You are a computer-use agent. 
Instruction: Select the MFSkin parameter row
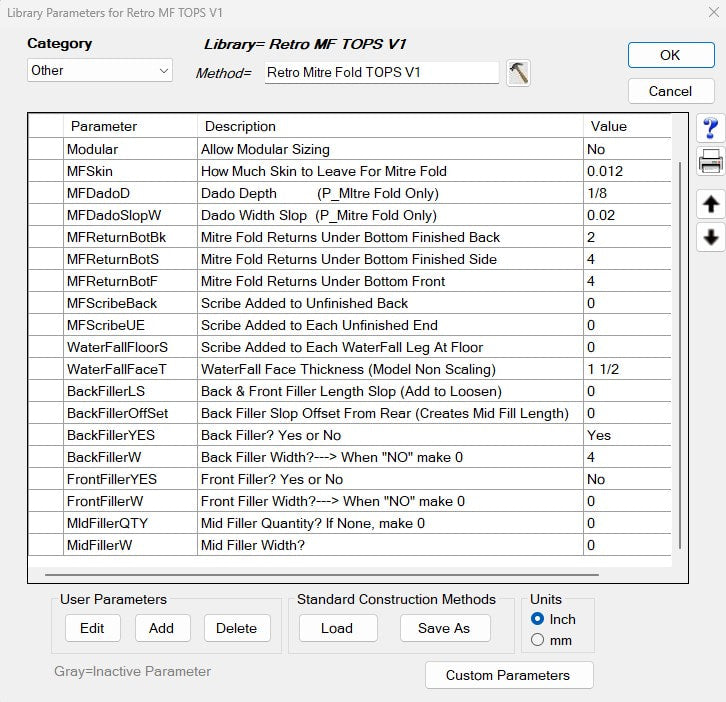[130, 171]
